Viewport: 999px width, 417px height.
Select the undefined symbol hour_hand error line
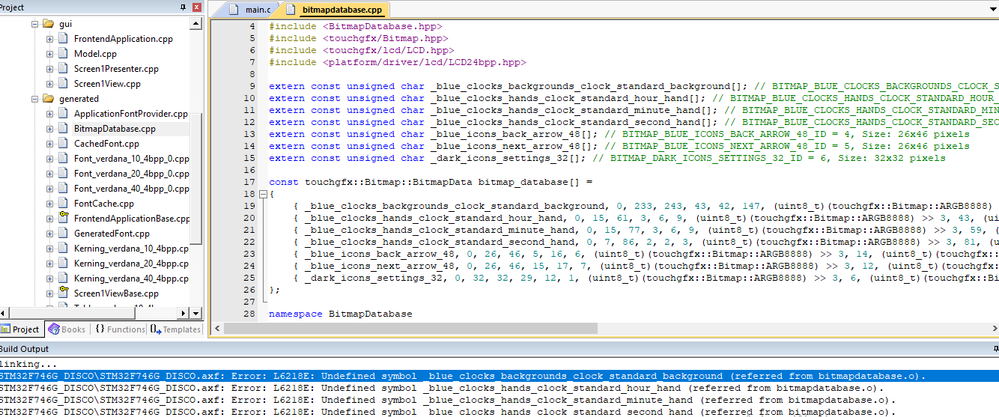(450, 388)
